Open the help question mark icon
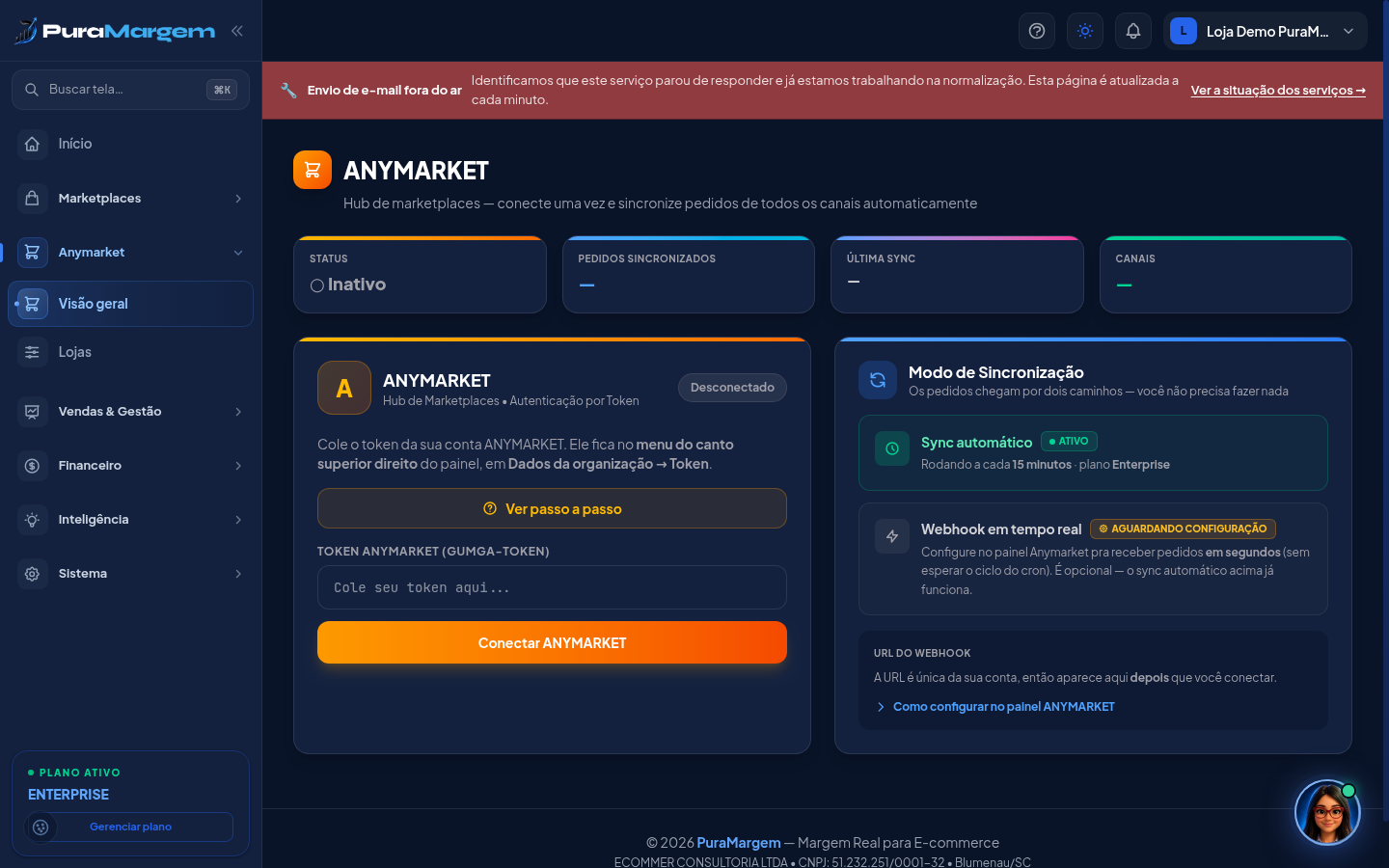This screenshot has width=1389, height=868. pos(1037,31)
